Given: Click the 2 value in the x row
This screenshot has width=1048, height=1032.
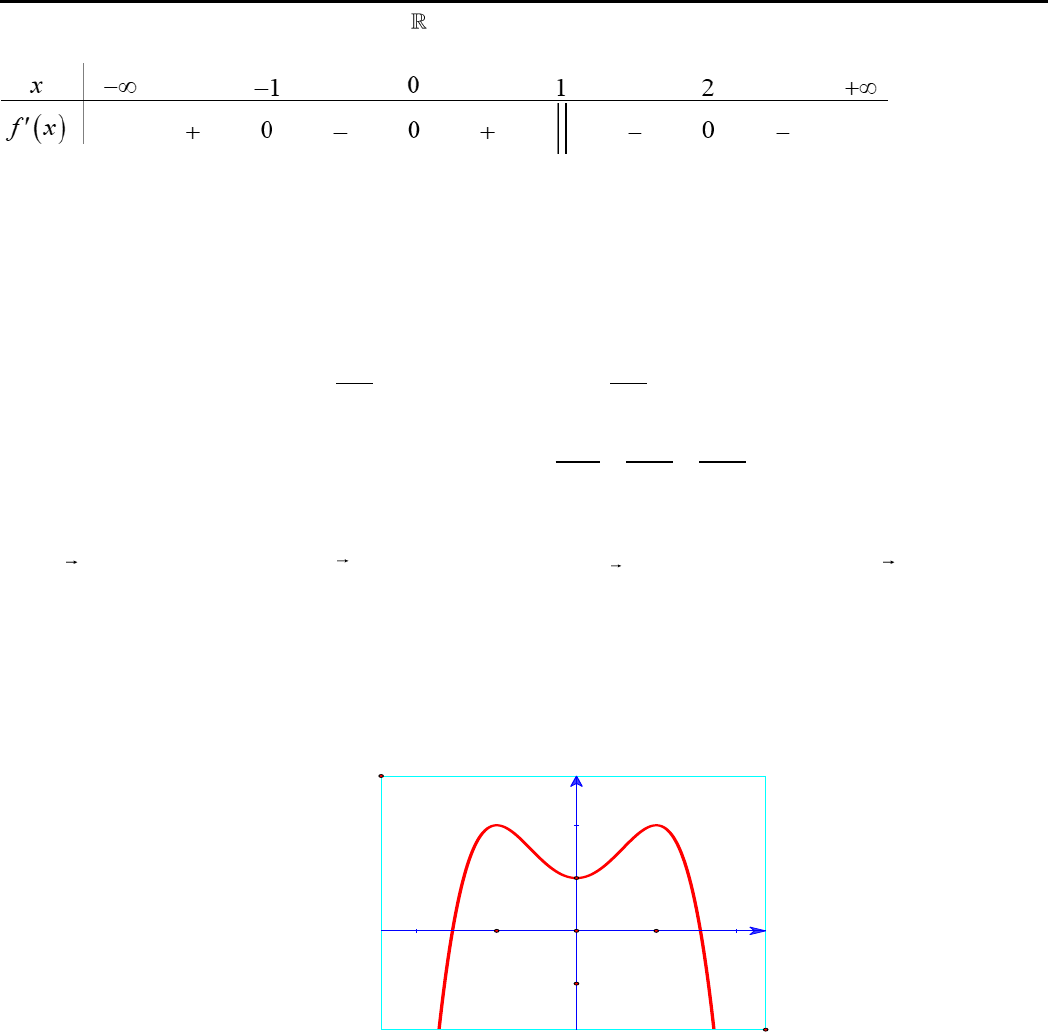Looking at the screenshot, I should (x=707, y=88).
